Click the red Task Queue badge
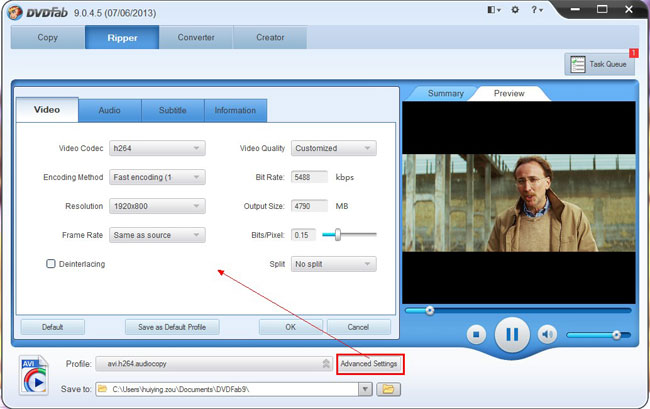This screenshot has width=650, height=409. 634,53
